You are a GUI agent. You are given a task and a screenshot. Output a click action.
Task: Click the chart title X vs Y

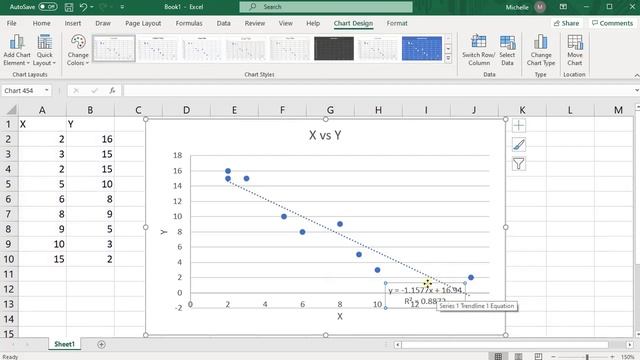point(325,135)
